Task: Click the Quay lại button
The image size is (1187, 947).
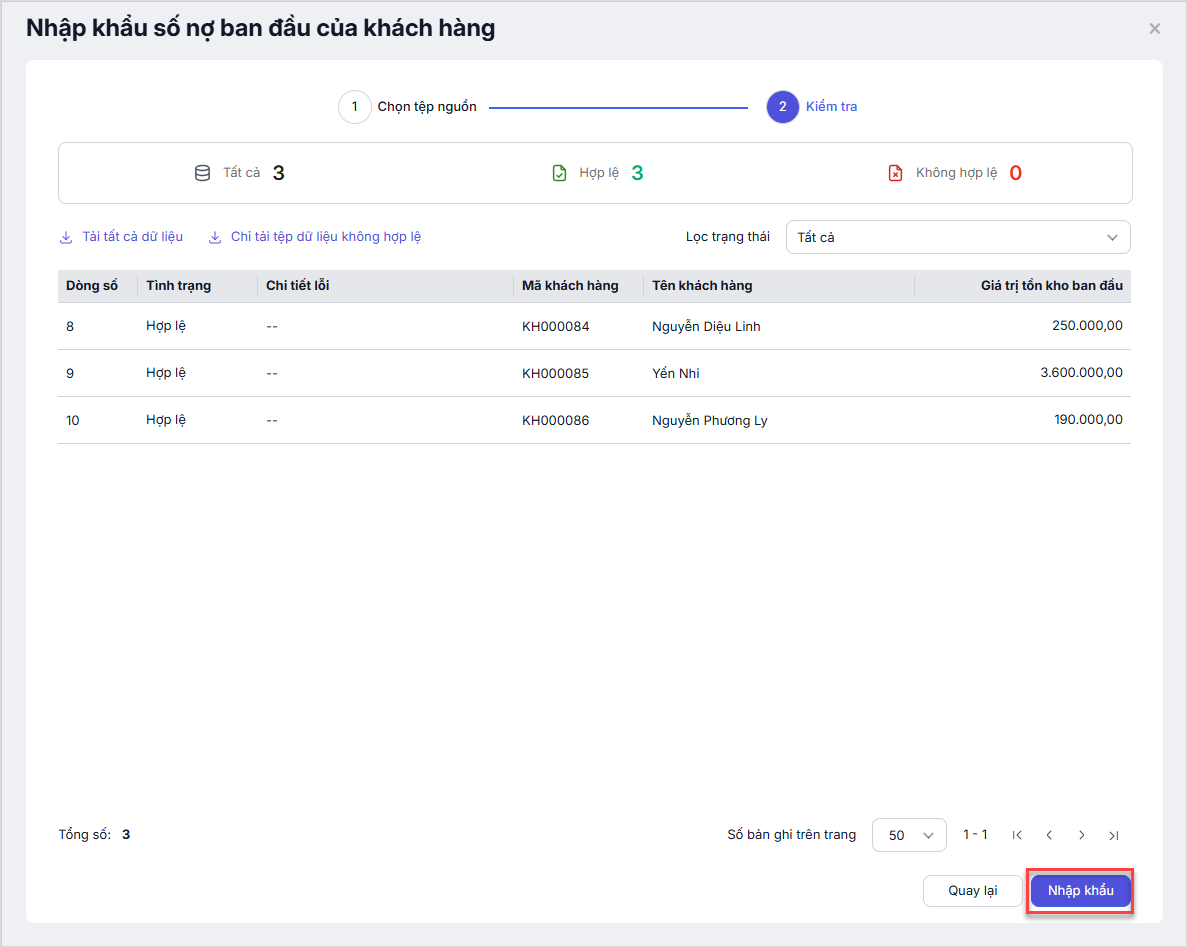Action: (x=972, y=891)
